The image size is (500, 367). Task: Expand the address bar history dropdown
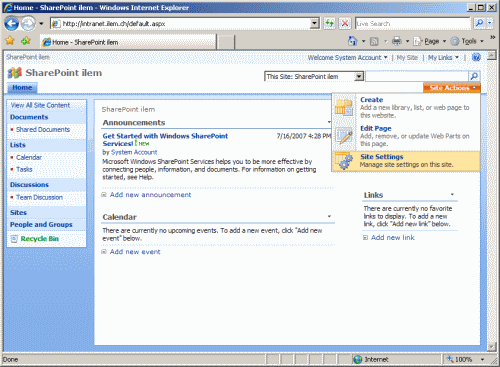(314, 24)
